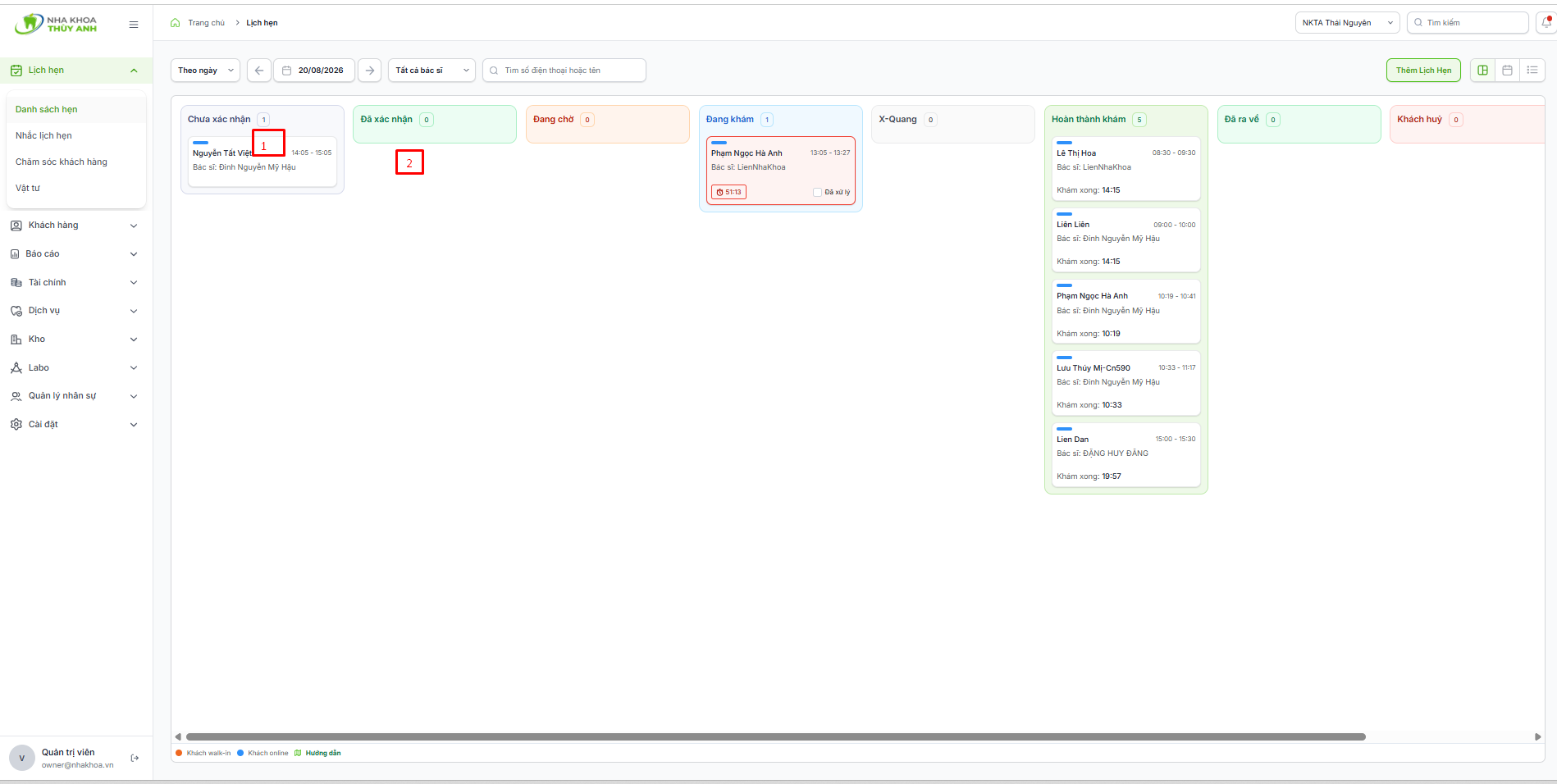Click the phone or name search field
Viewport: 1557px width, 784px height.
[564, 71]
